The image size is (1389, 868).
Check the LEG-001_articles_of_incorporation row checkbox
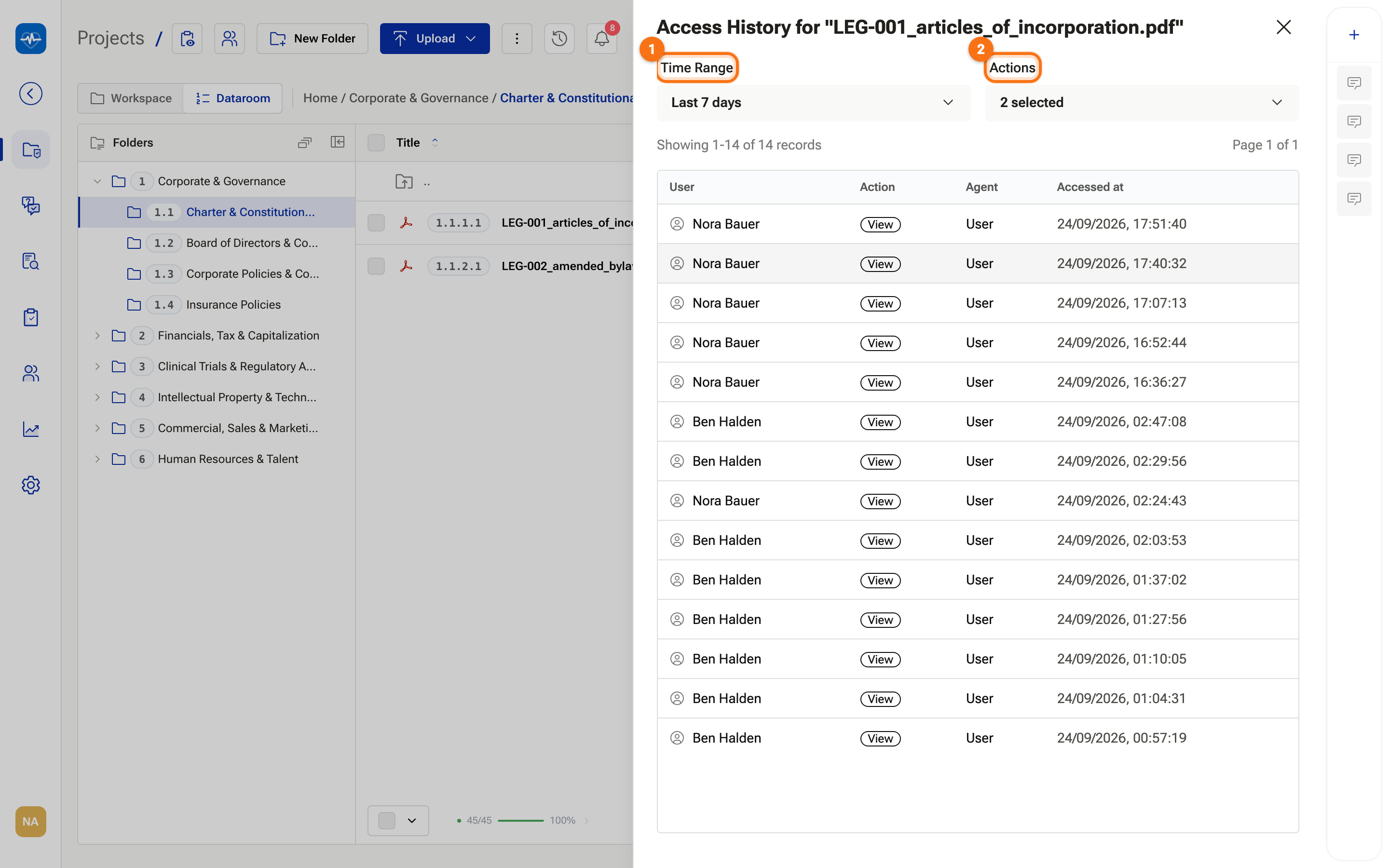pos(376,223)
